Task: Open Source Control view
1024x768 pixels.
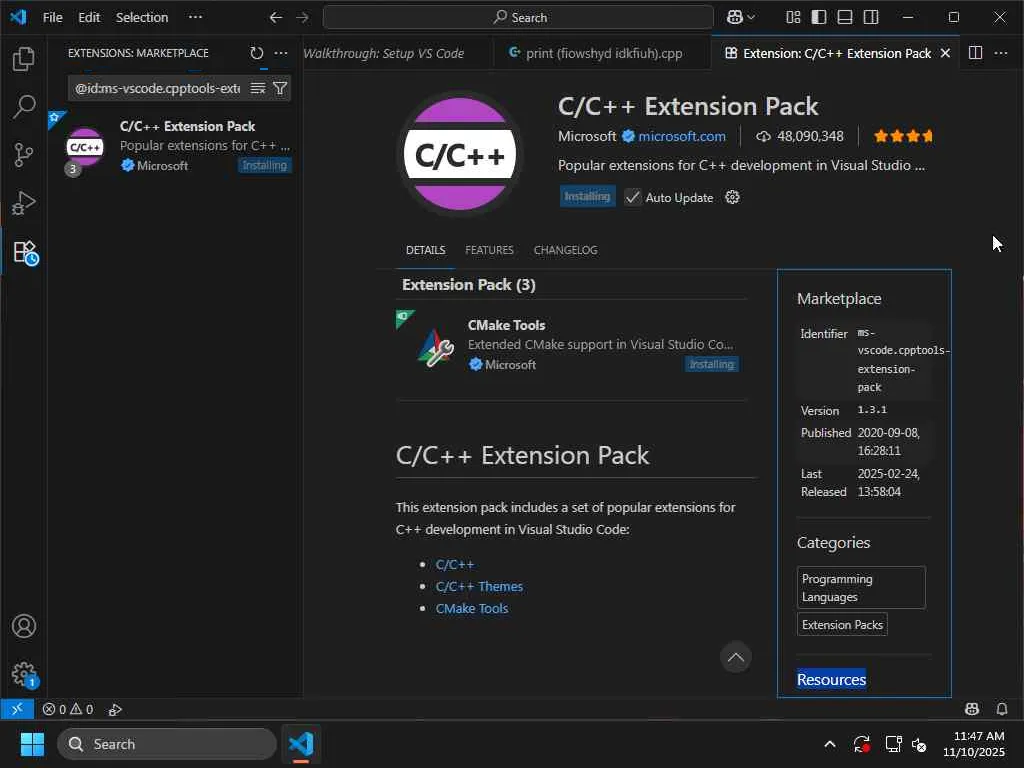Action: pos(24,155)
